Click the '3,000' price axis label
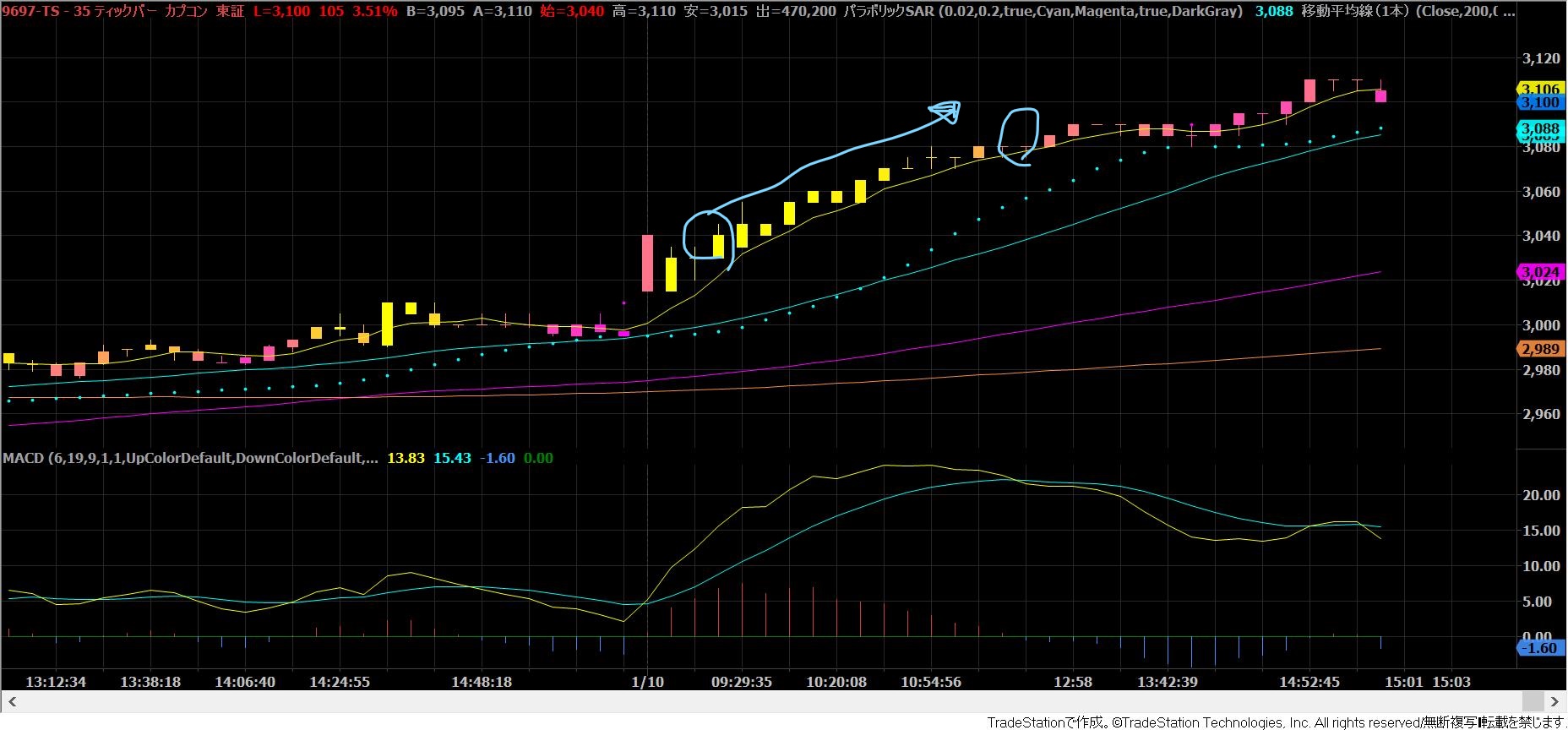 tap(1541, 325)
